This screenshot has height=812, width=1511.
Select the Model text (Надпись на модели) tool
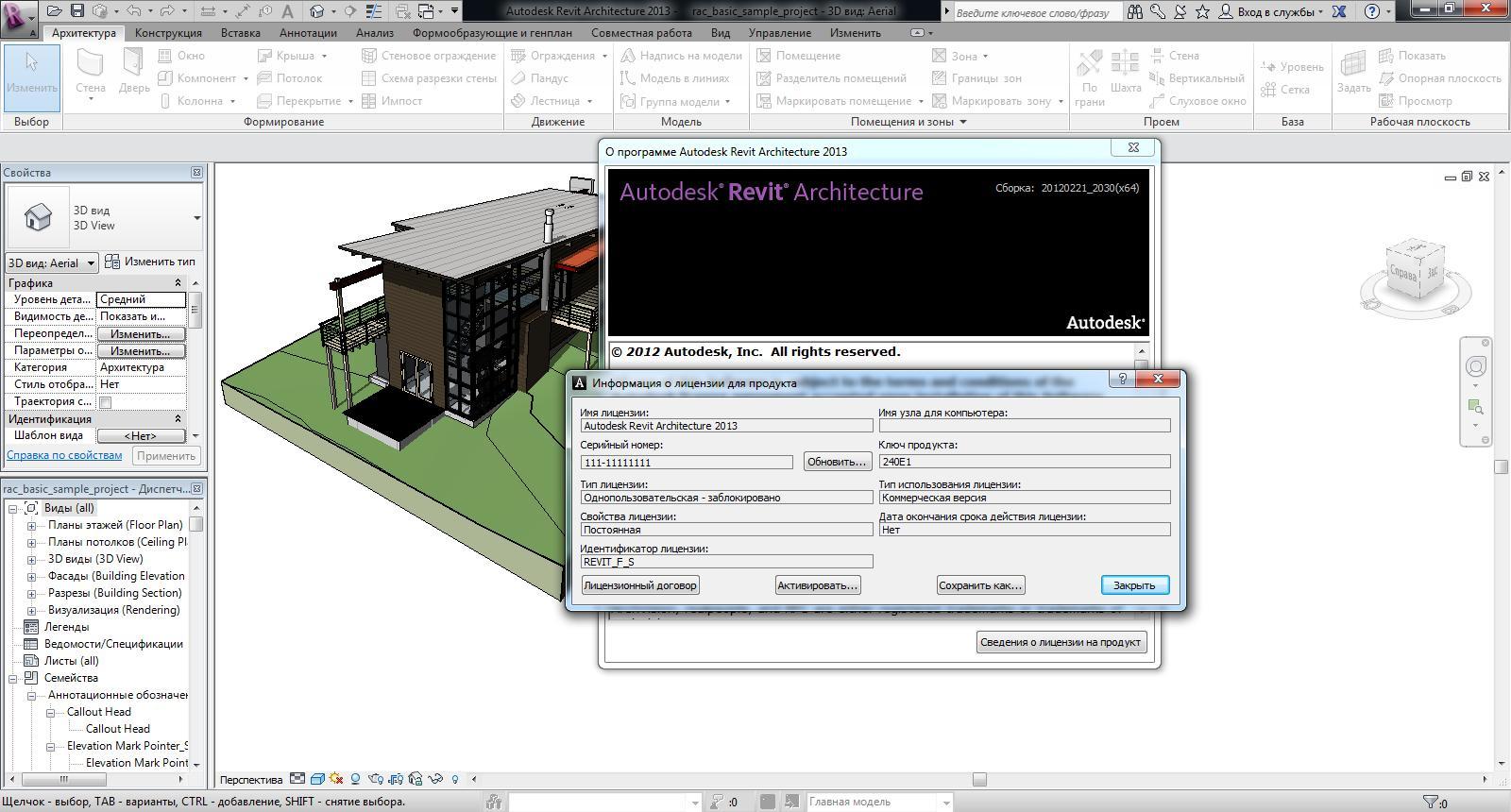(681, 56)
